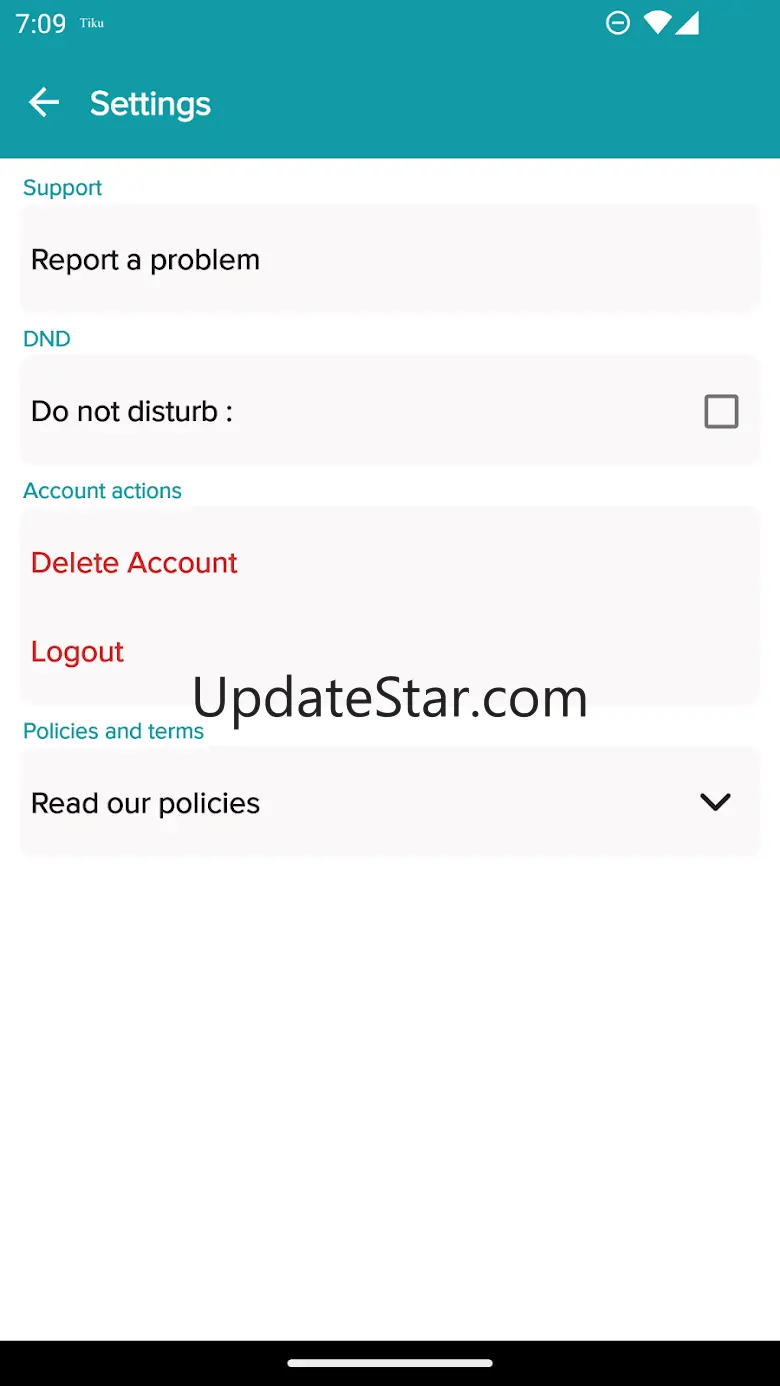Tap the DND section header
The width and height of the screenshot is (780, 1386).
47,339
